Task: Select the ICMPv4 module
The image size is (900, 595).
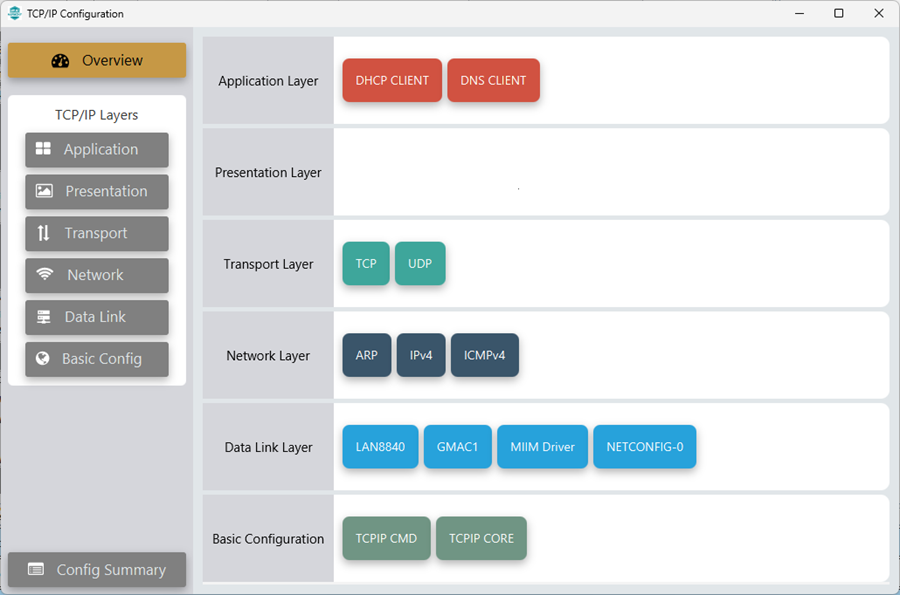Action: pyautogui.click(x=485, y=355)
